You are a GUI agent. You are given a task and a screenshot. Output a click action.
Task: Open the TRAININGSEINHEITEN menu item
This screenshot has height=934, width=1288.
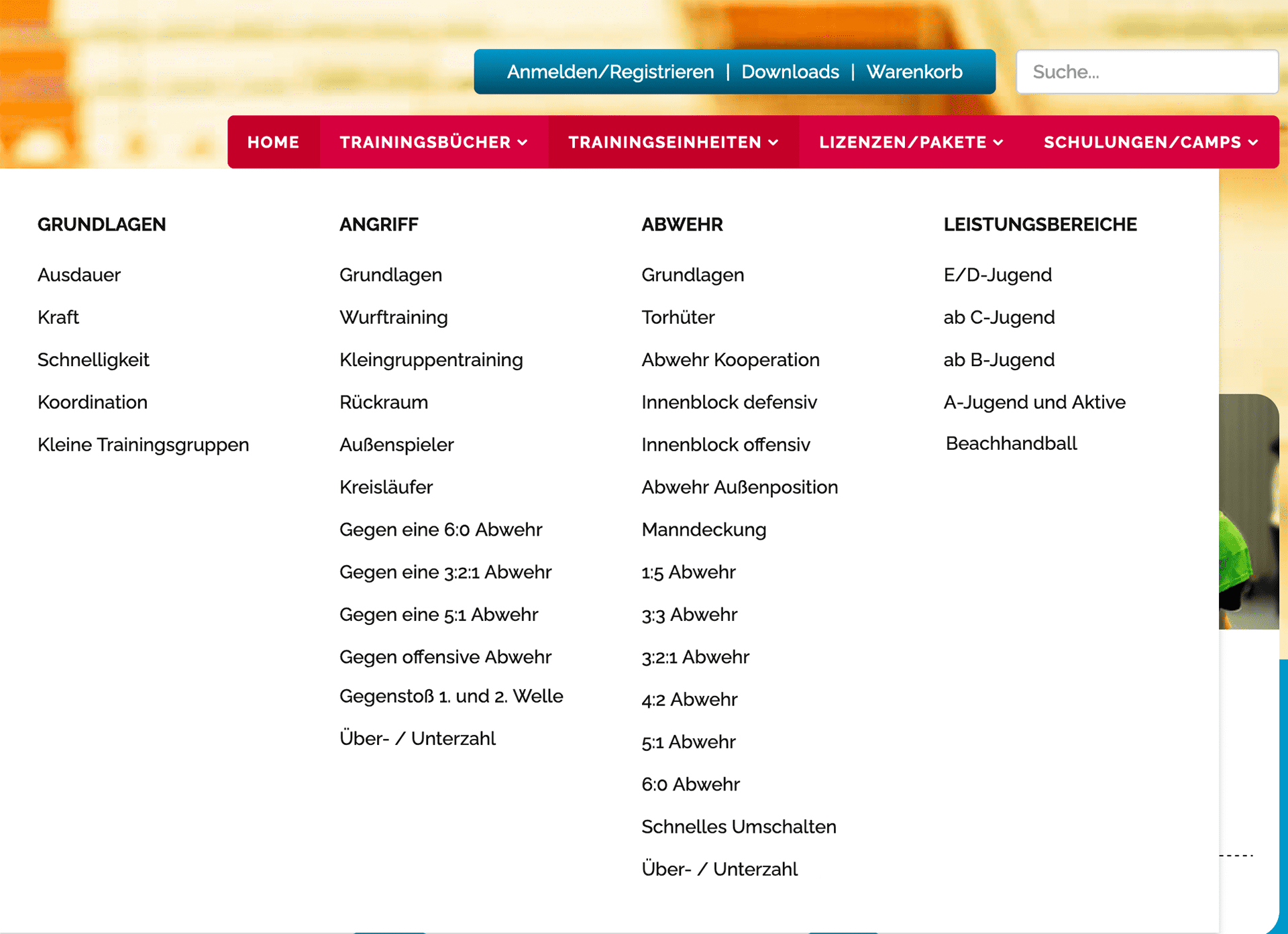pyautogui.click(x=673, y=142)
